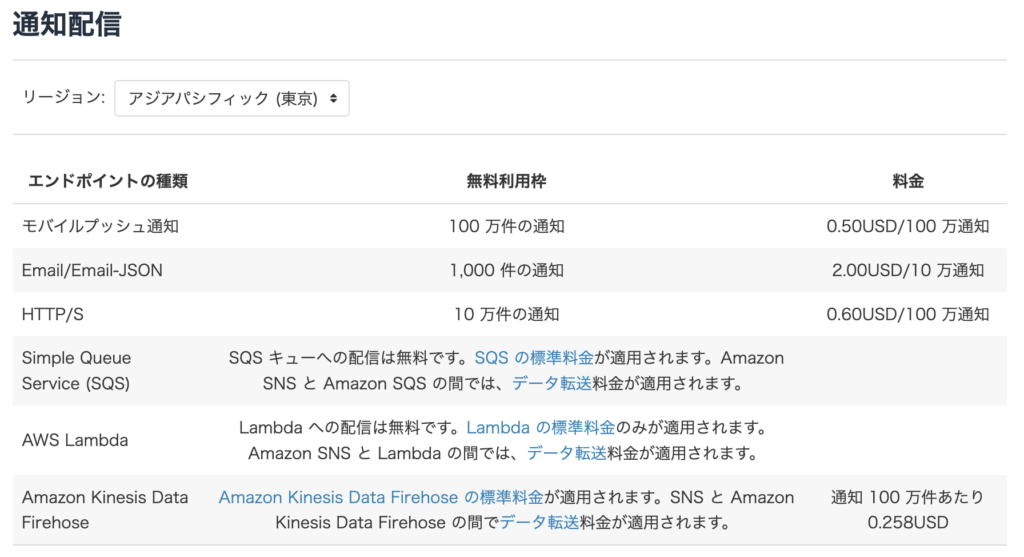Open データ転送 link in AWS Lambda row

point(566,453)
